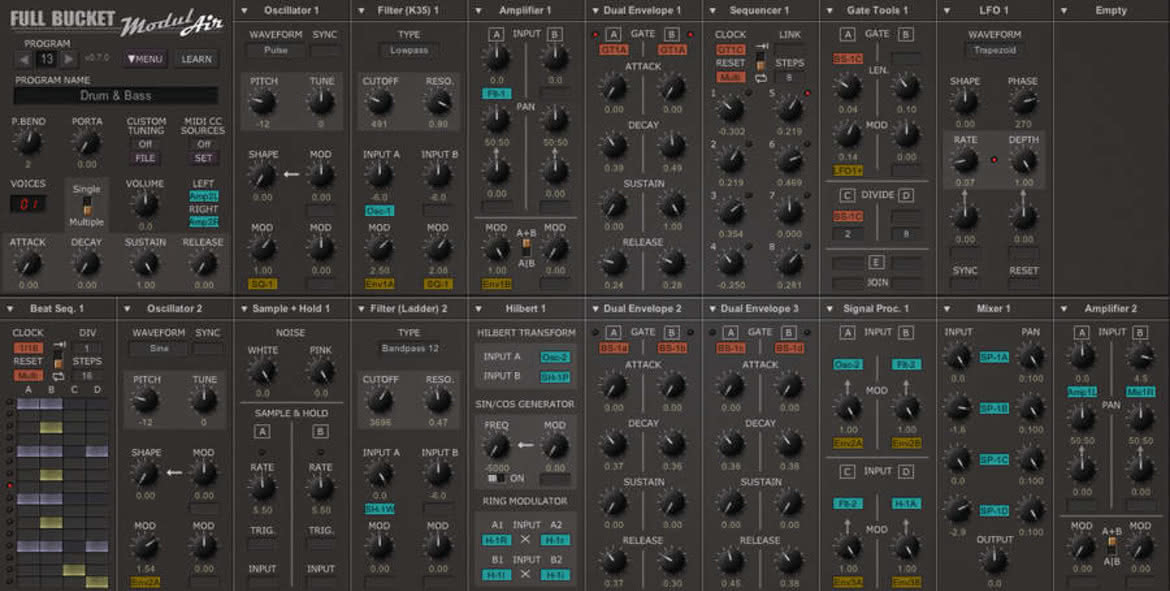Open the MENU dropdown button
Image resolution: width=1170 pixels, height=591 pixels.
point(145,59)
